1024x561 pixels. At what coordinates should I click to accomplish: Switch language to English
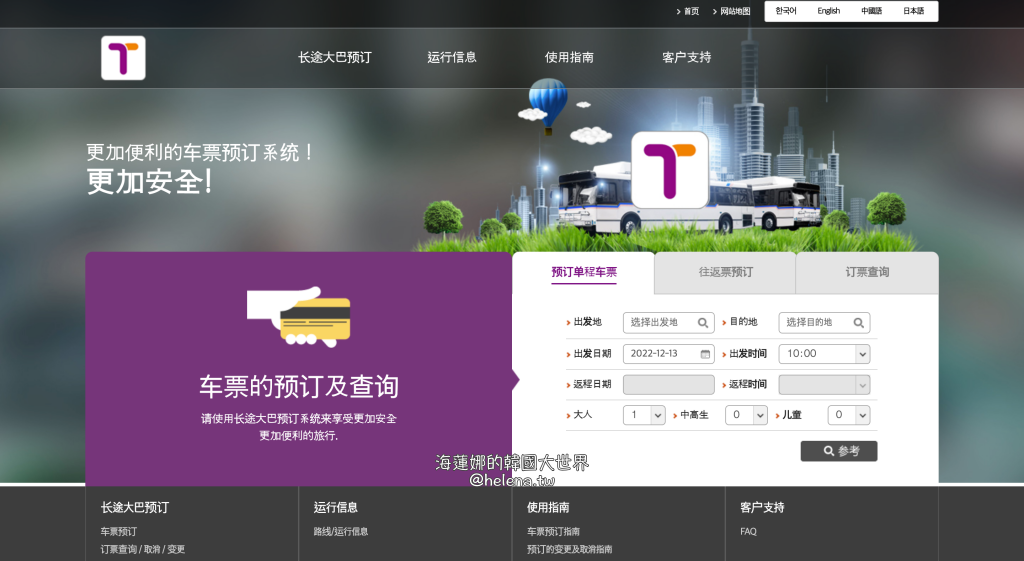click(x=828, y=12)
